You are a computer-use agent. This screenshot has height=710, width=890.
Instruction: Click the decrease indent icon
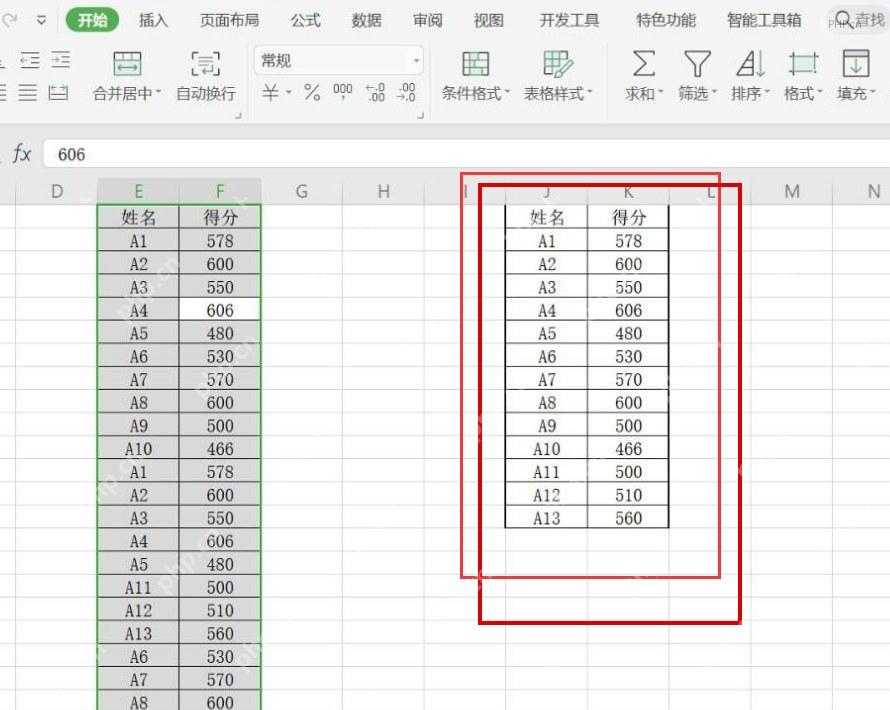point(30,60)
